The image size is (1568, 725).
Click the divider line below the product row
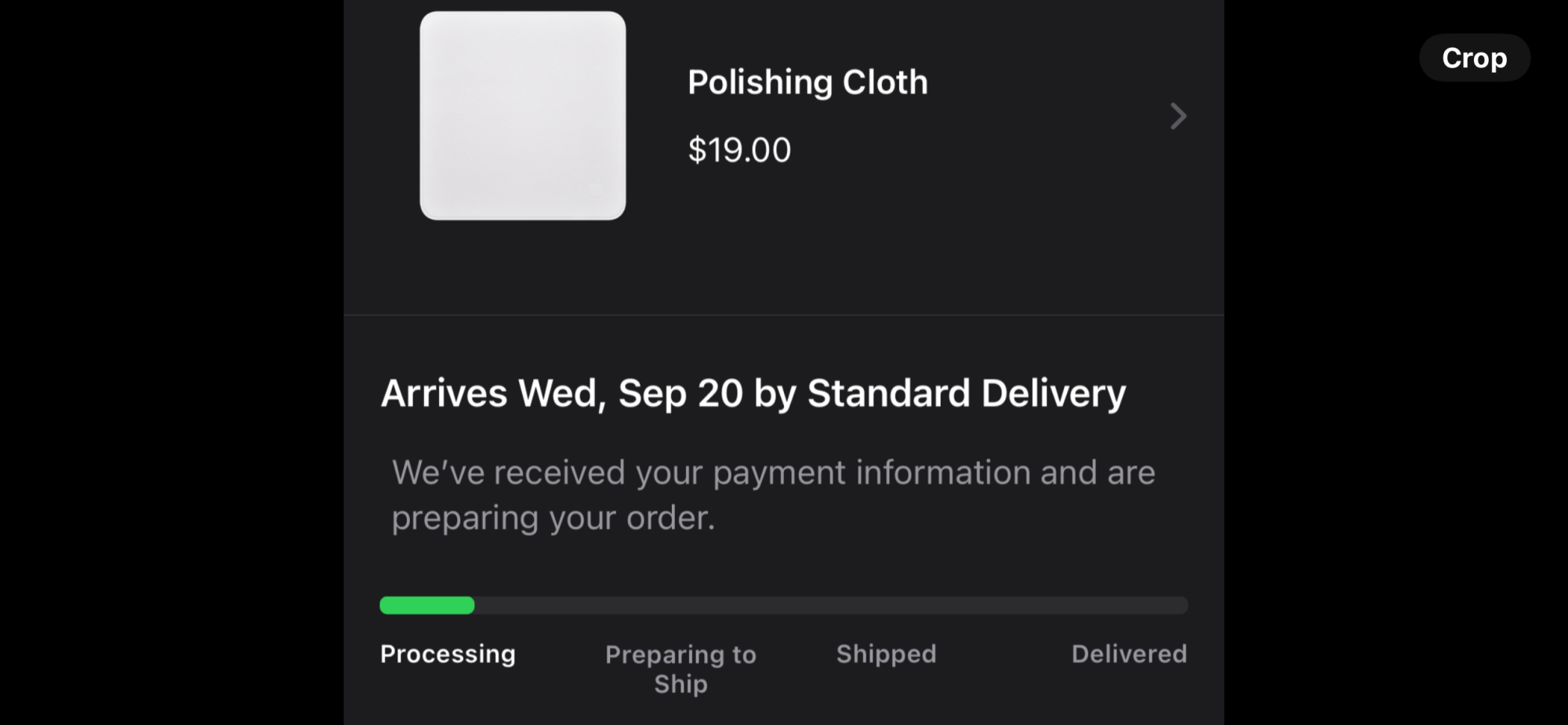[784, 315]
